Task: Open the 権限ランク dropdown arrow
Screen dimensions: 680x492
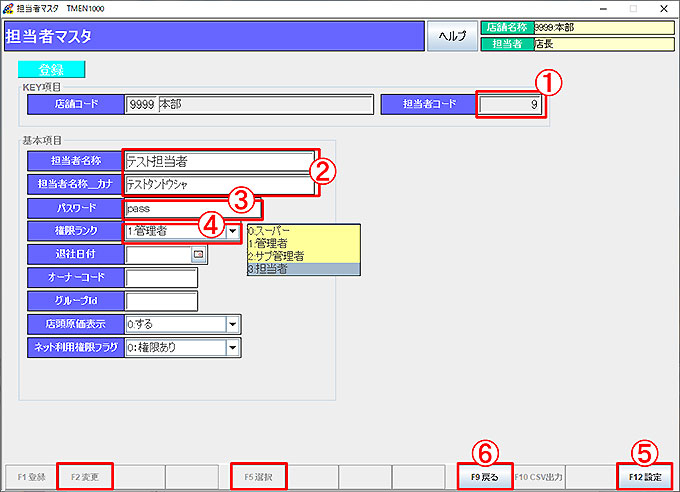Action: 232,232
